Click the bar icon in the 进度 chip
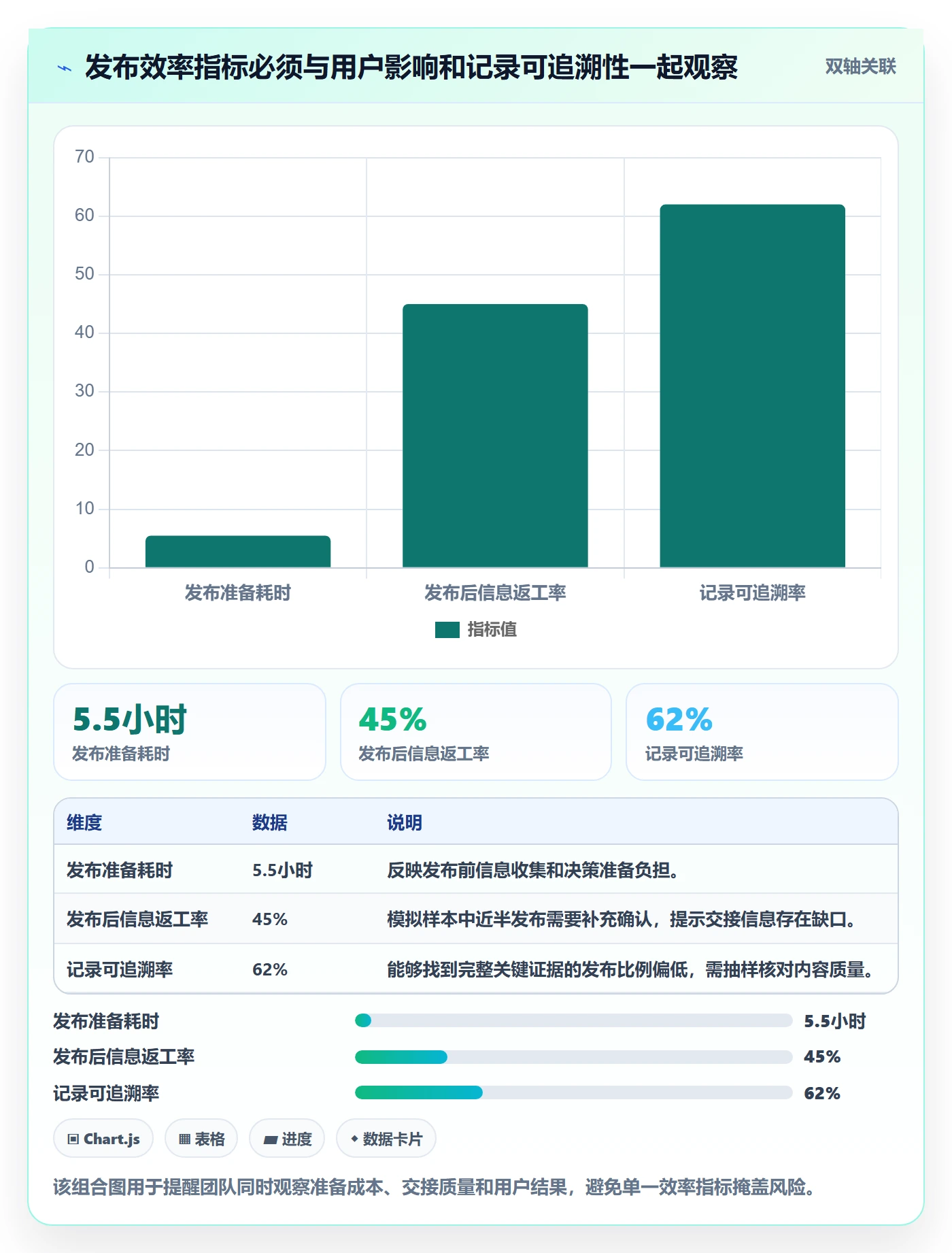Image resolution: width=952 pixels, height=1253 pixels. tap(271, 1140)
